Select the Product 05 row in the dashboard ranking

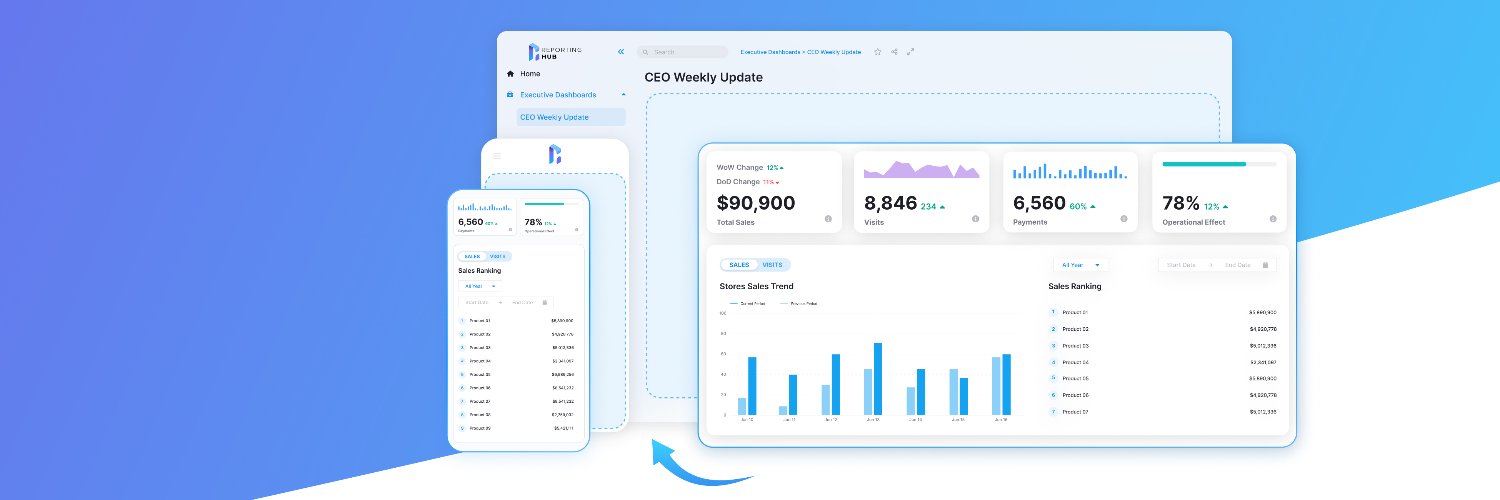1162,378
